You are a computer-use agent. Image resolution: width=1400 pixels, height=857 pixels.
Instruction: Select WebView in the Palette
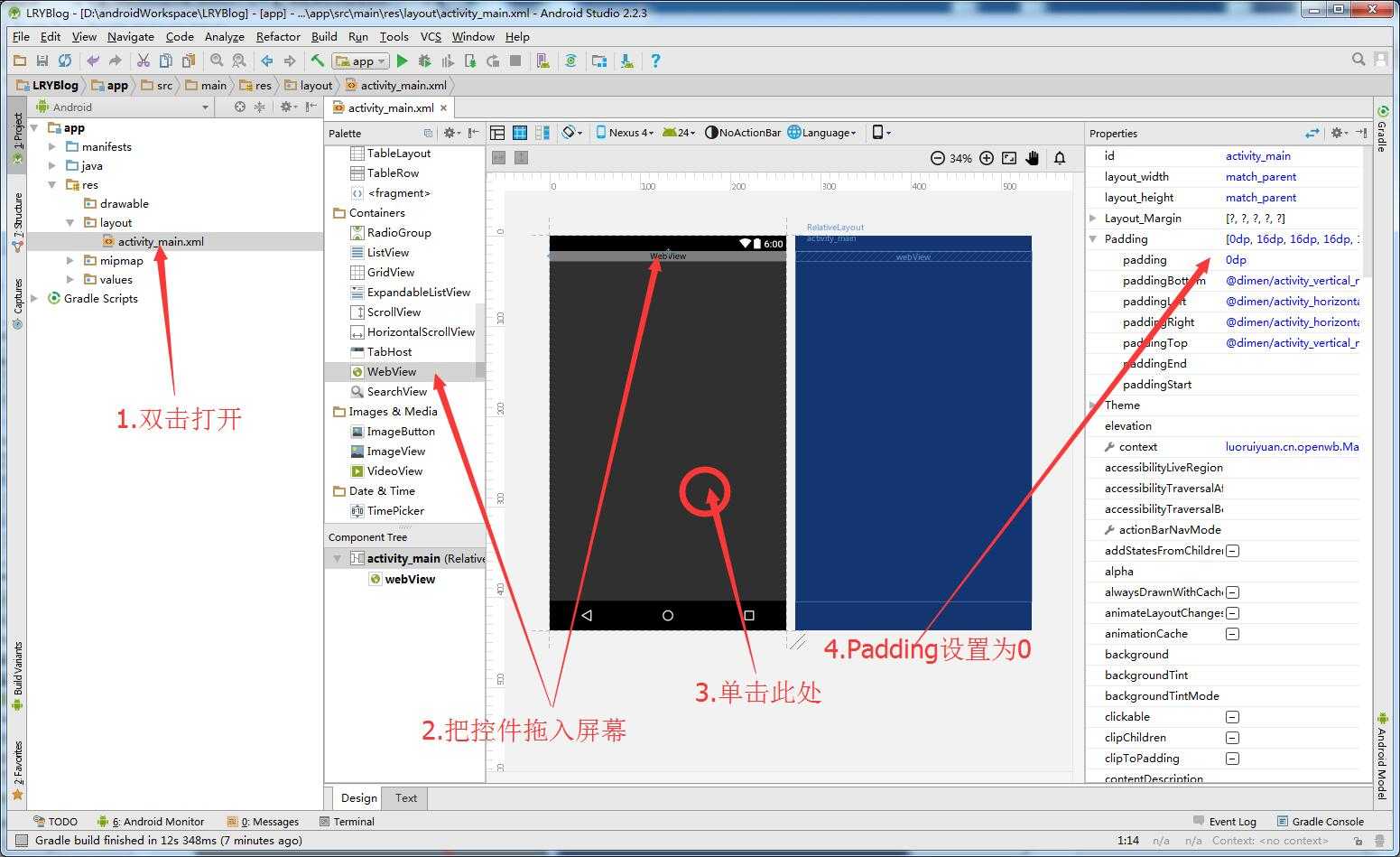tap(392, 372)
